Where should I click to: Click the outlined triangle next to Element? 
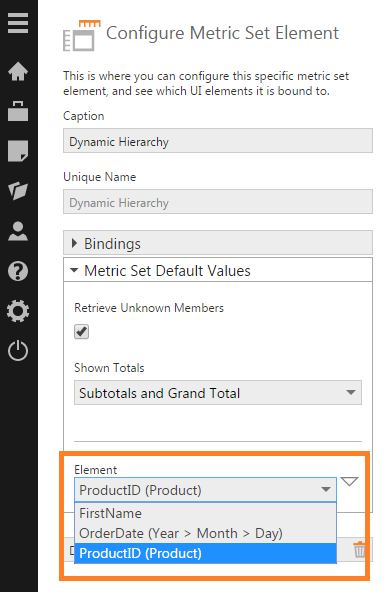point(349,481)
